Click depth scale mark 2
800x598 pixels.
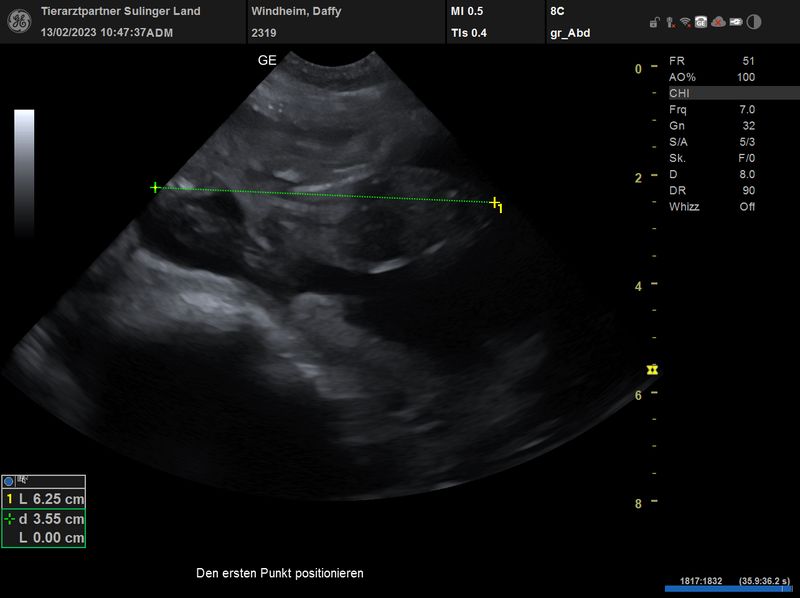638,178
